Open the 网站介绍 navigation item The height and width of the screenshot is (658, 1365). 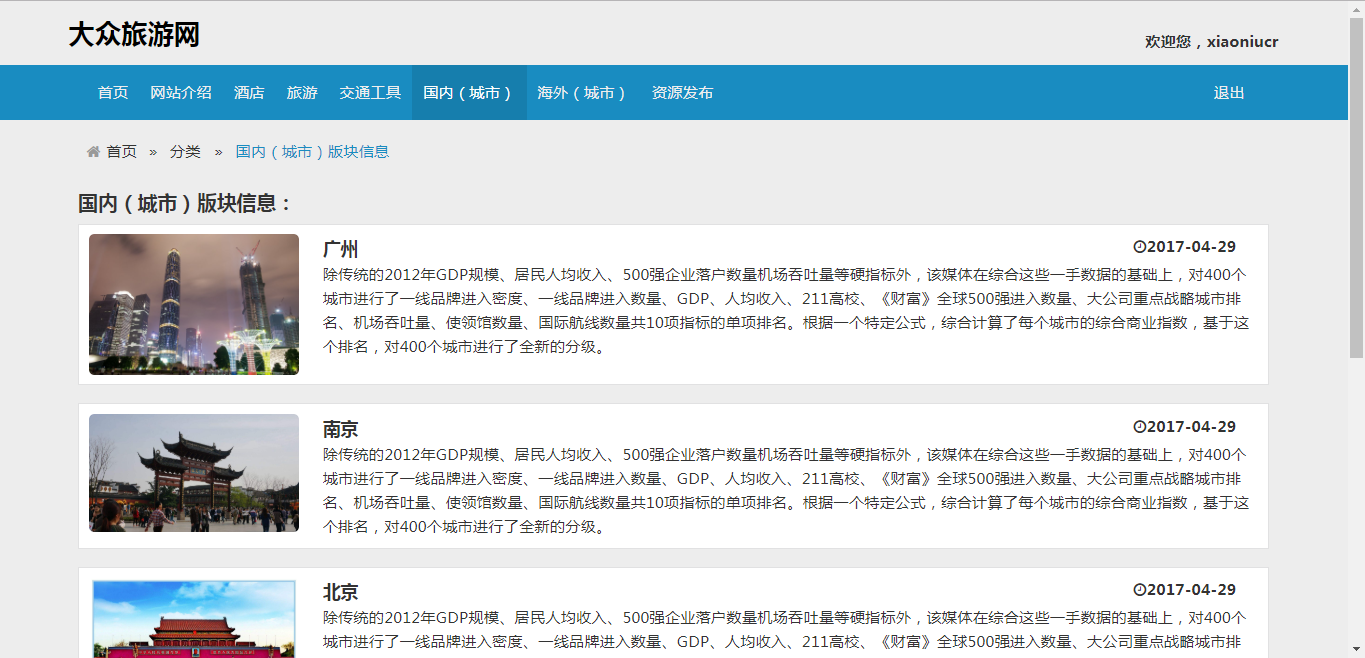click(x=181, y=93)
